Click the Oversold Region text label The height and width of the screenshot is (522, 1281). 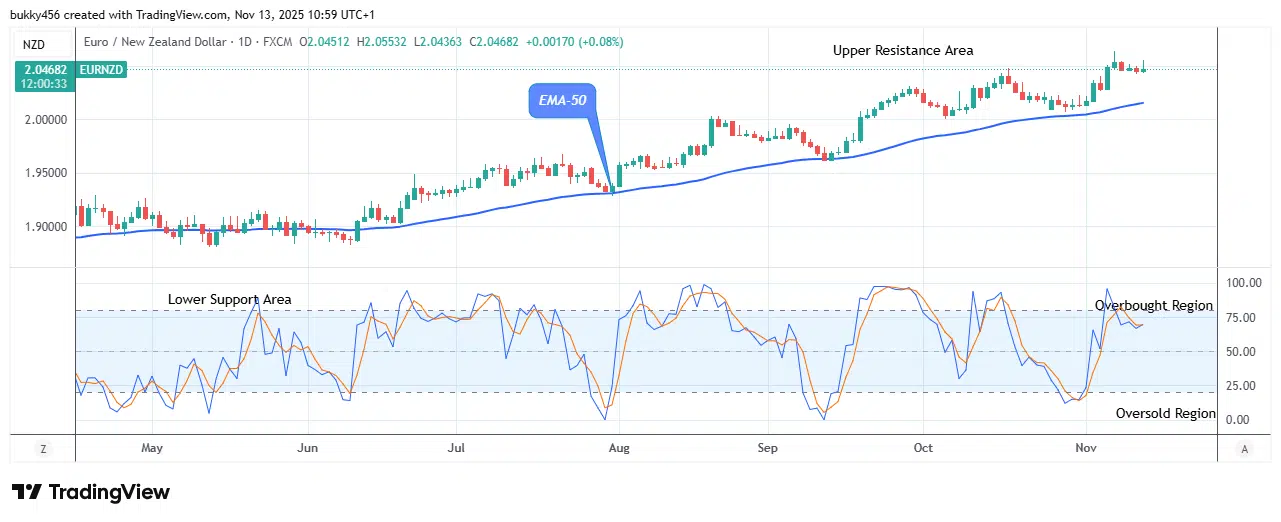pos(1165,413)
